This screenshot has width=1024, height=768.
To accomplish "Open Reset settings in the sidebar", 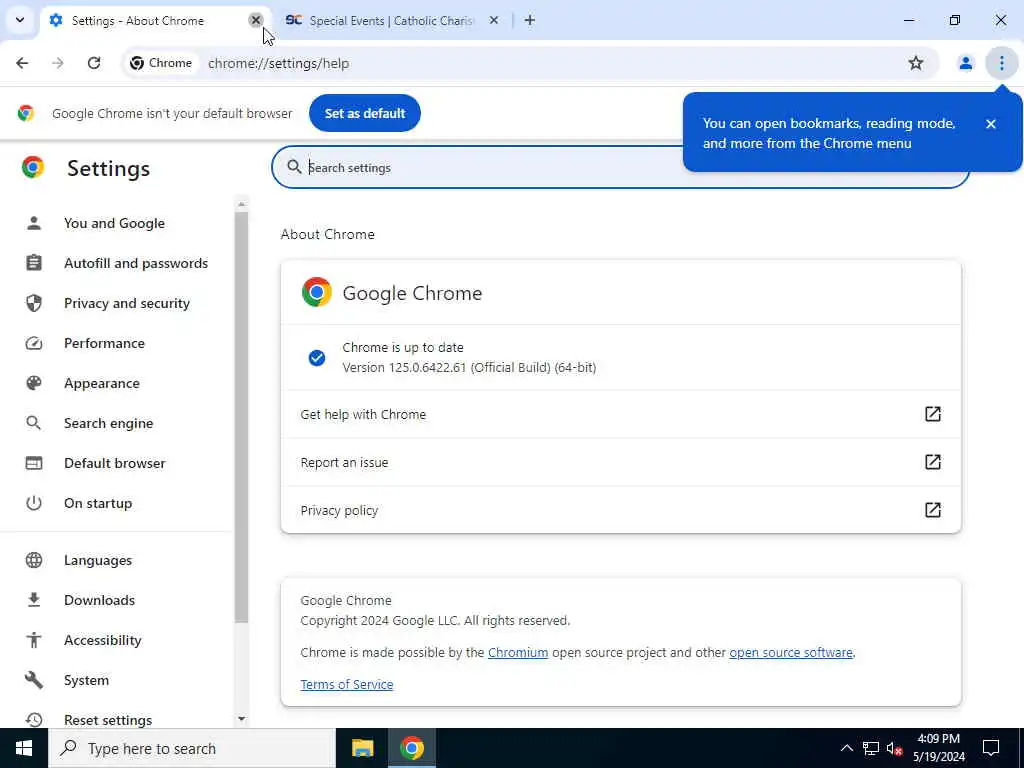I will tap(108, 720).
